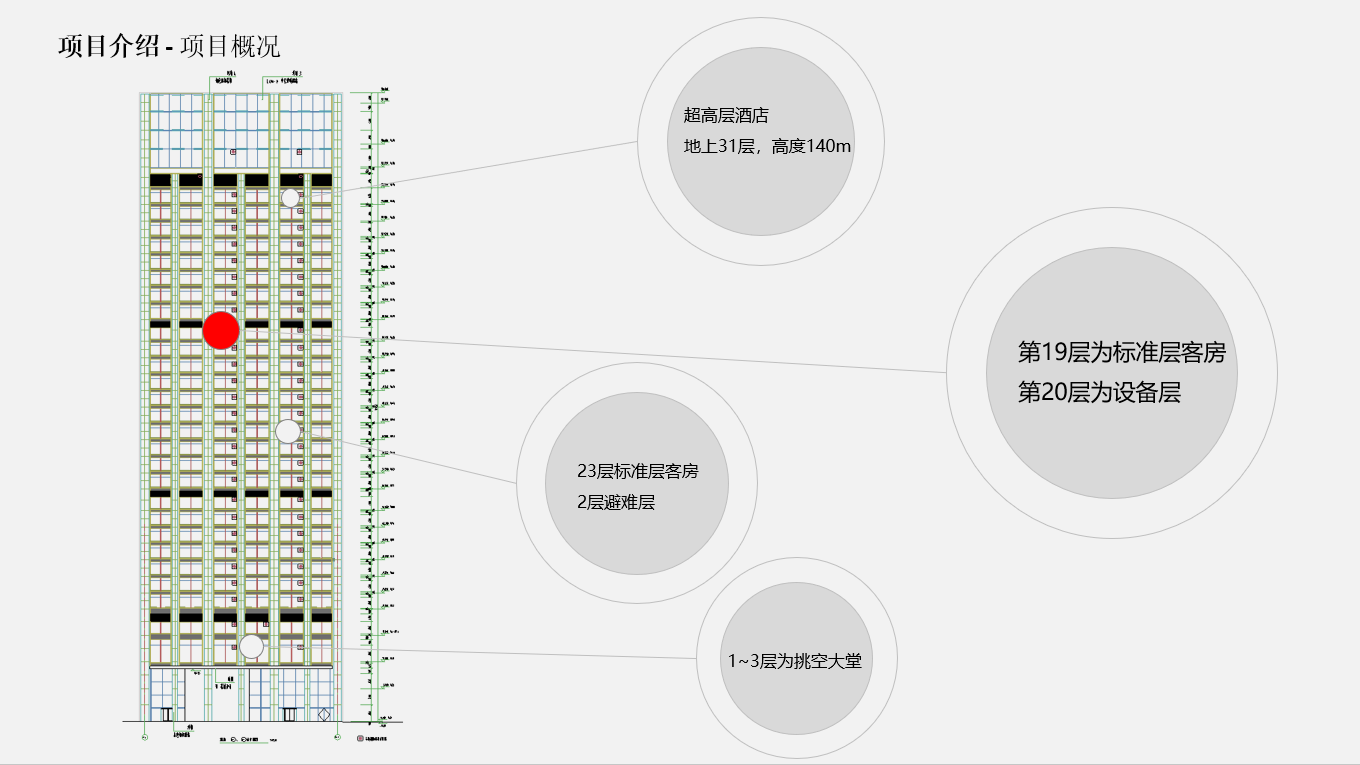1360x765 pixels.
Task: Click the red circle marker on the building
Action: 221,330
